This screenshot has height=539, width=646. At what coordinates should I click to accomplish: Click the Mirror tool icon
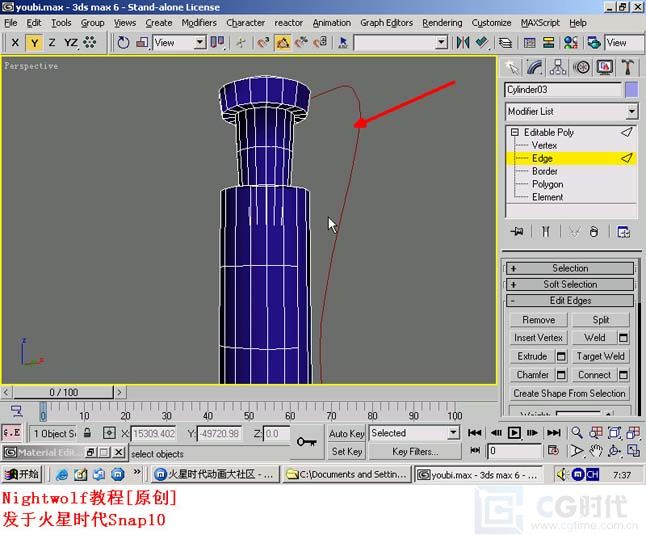click(x=463, y=42)
